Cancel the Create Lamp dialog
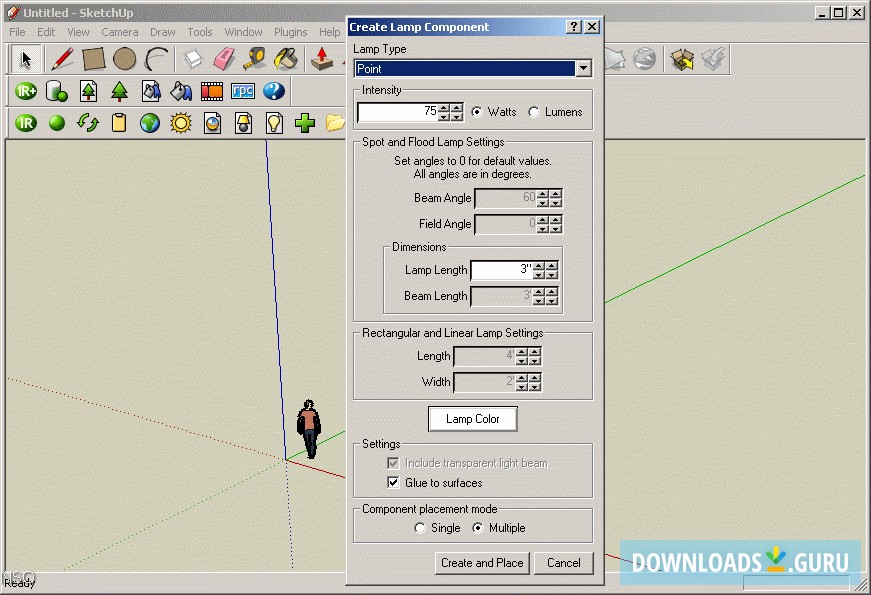This screenshot has height=595, width=871. (564, 563)
